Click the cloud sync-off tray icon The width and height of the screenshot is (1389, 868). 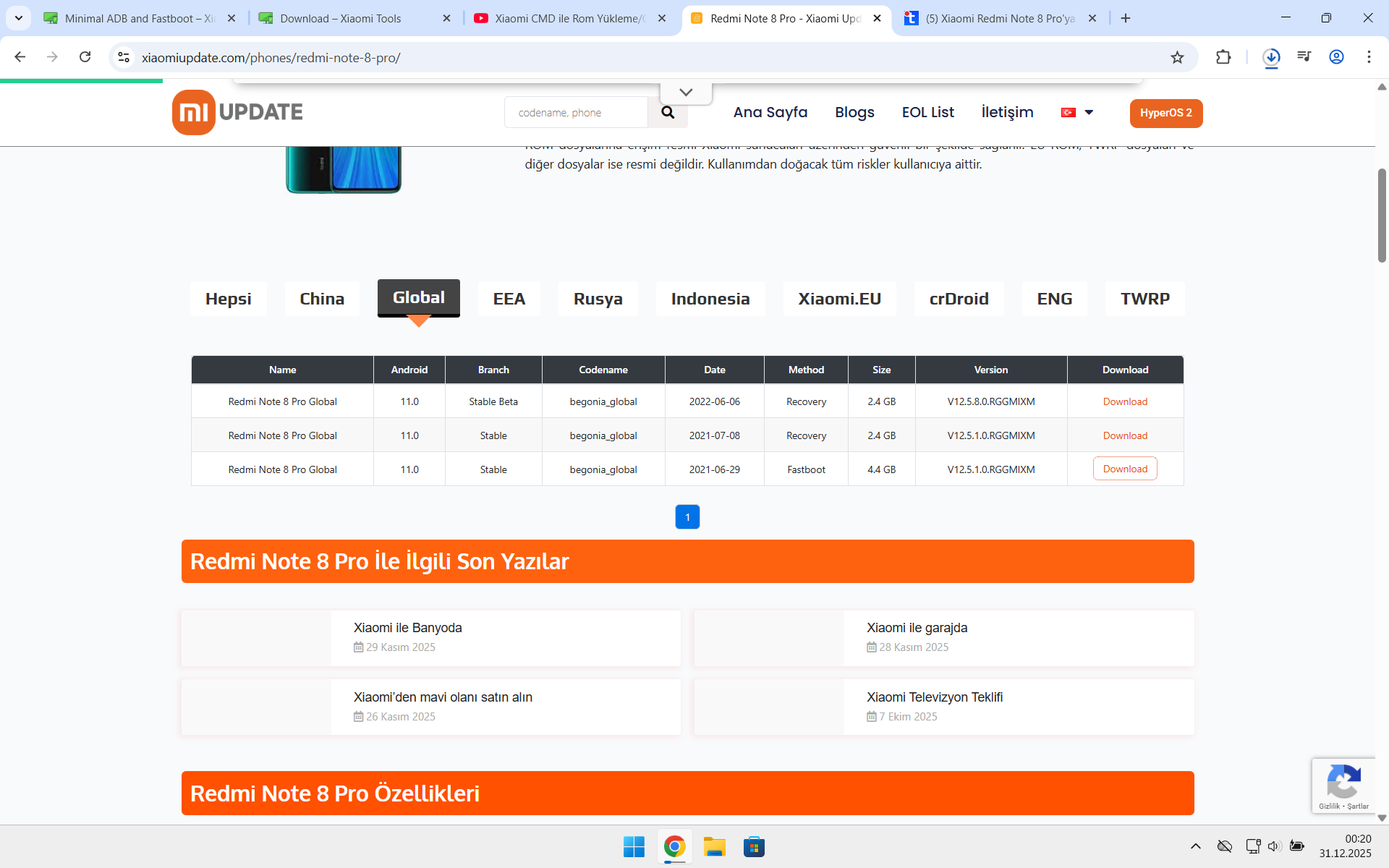tap(1225, 846)
